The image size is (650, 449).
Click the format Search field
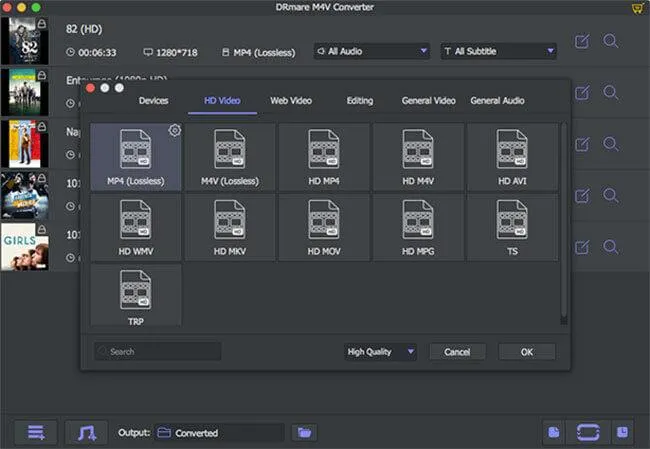158,352
